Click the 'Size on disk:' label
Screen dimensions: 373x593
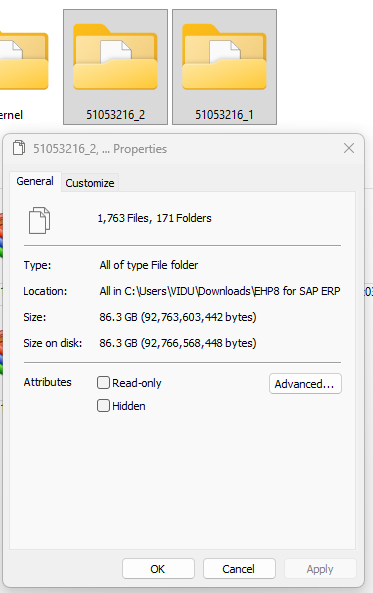[53, 343]
